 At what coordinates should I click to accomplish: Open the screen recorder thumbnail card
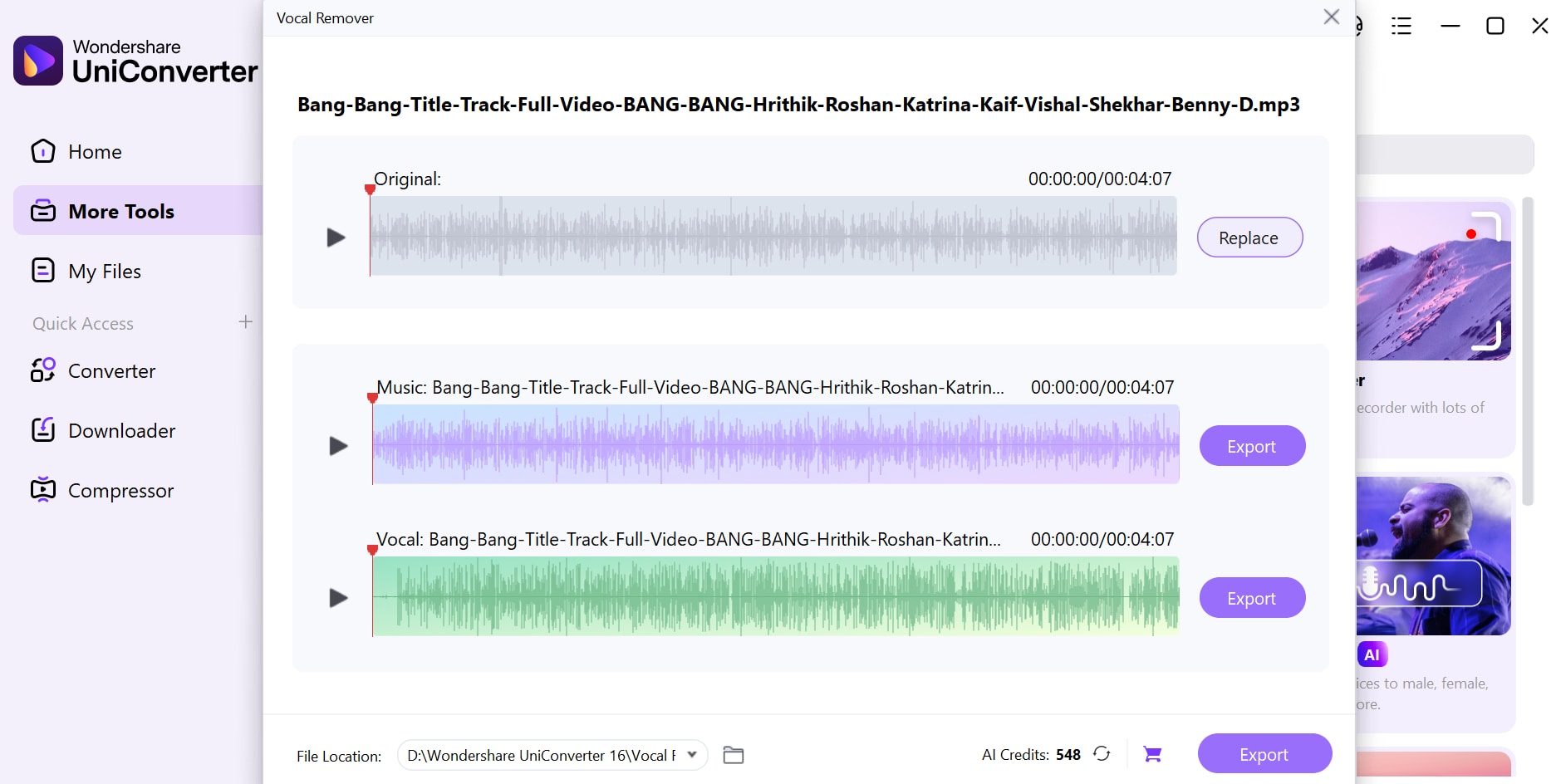(x=1433, y=281)
